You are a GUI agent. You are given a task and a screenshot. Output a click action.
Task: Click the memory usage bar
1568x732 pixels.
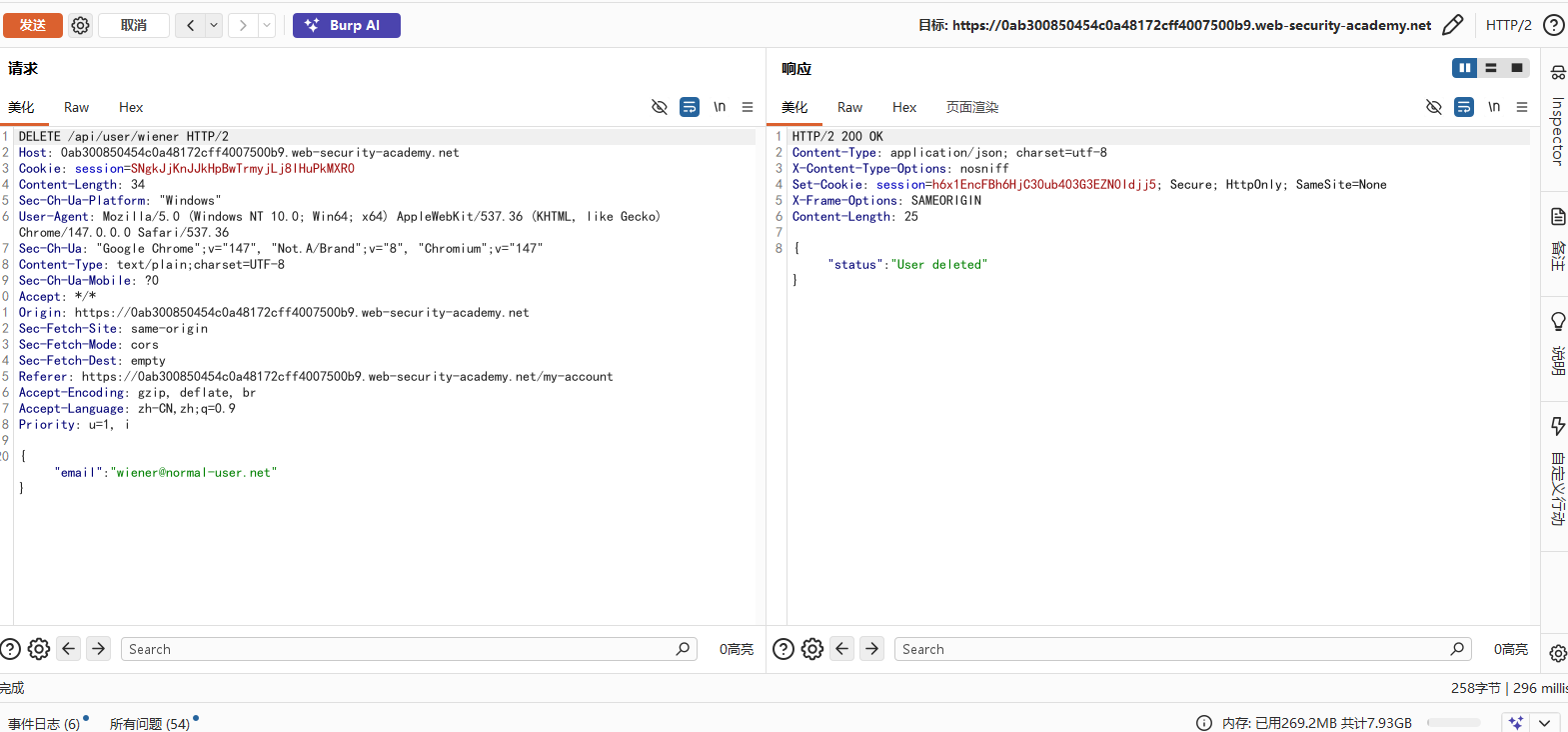click(1455, 722)
